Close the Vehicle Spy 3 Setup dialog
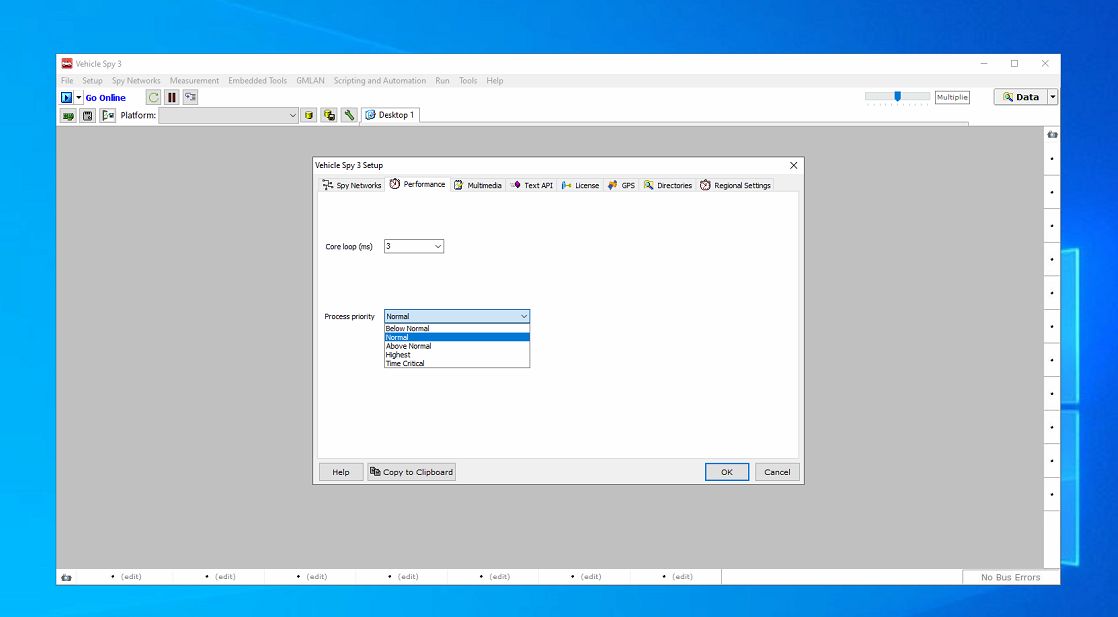 coord(794,165)
